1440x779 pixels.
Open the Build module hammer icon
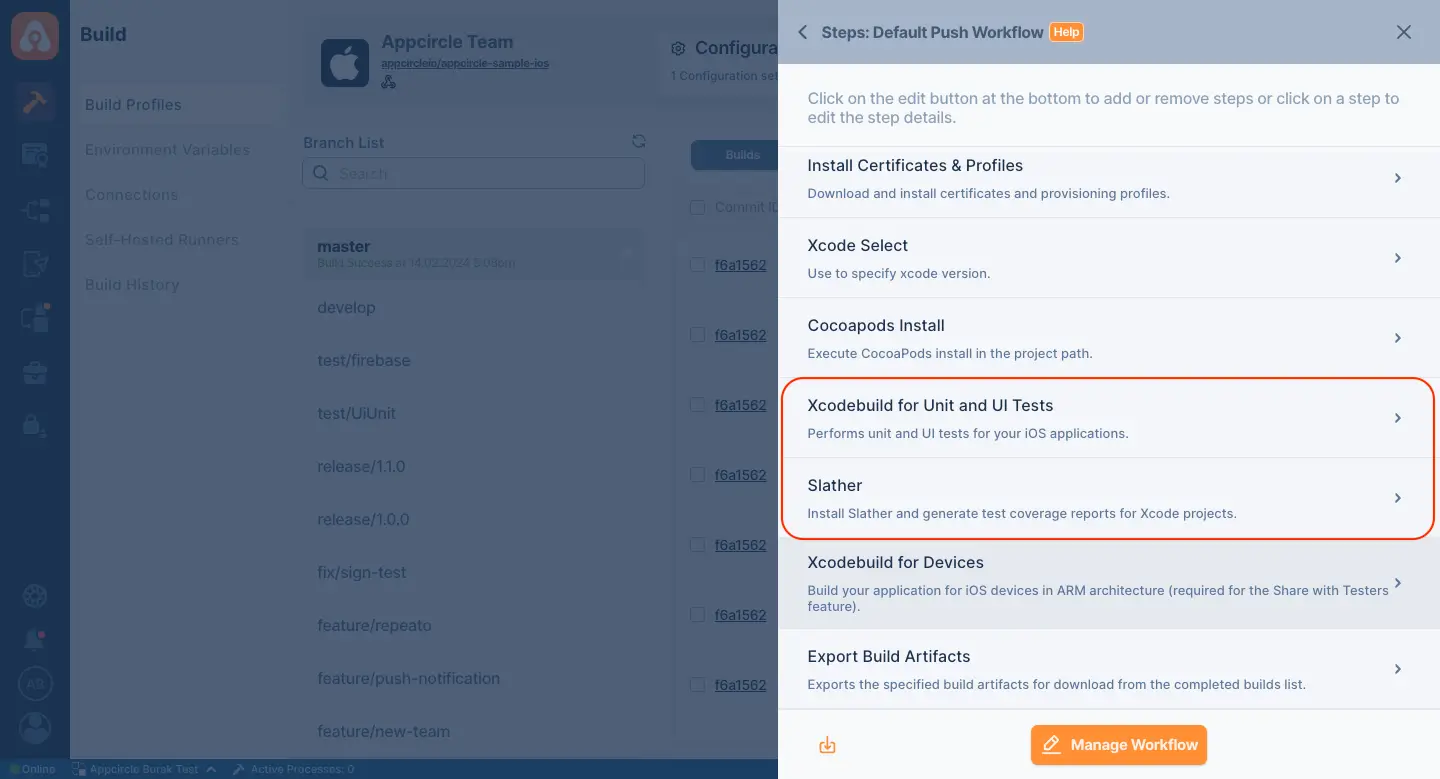(x=35, y=103)
